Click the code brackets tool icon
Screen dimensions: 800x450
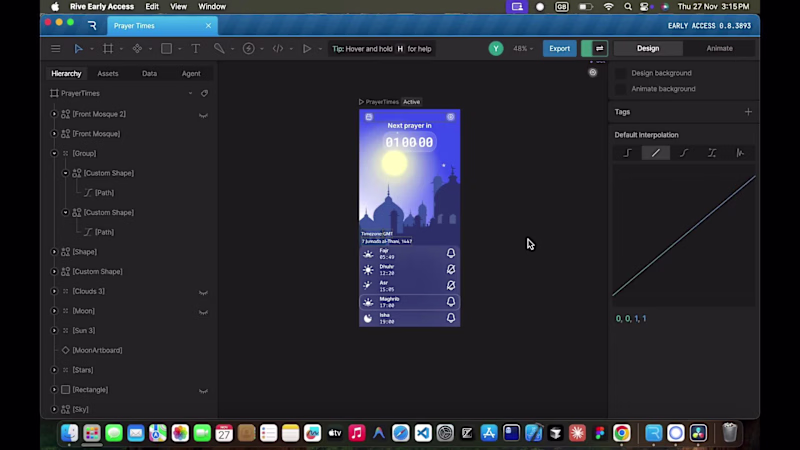(x=278, y=48)
